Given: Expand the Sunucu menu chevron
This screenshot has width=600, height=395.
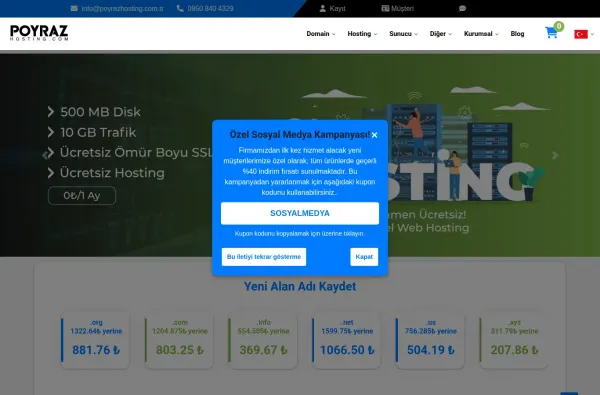Looking at the screenshot, I should pyautogui.click(x=416, y=34).
